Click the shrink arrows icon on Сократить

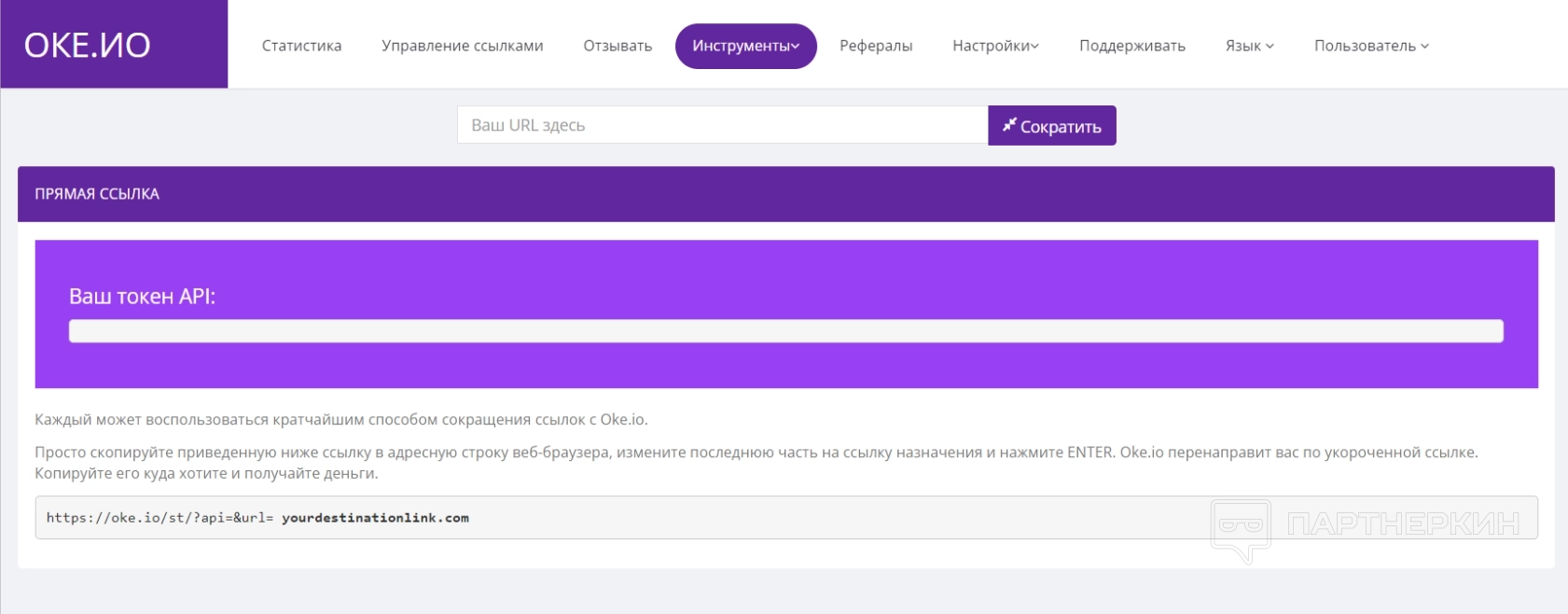pos(1009,125)
